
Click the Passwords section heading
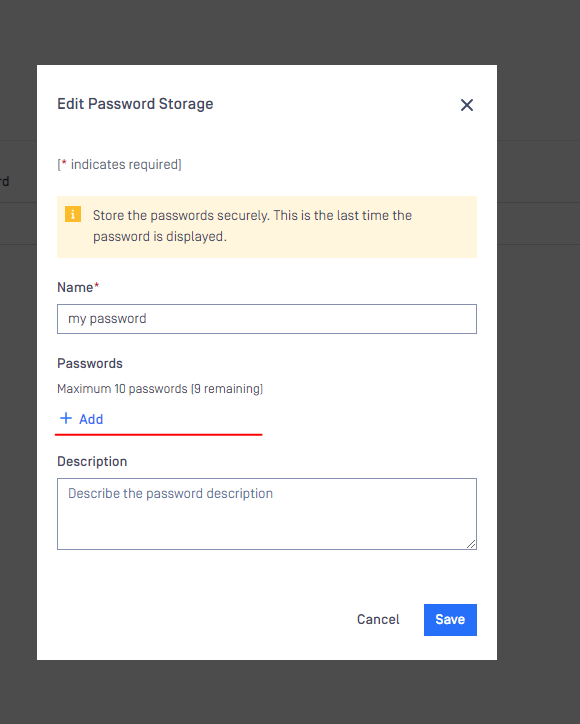point(90,363)
